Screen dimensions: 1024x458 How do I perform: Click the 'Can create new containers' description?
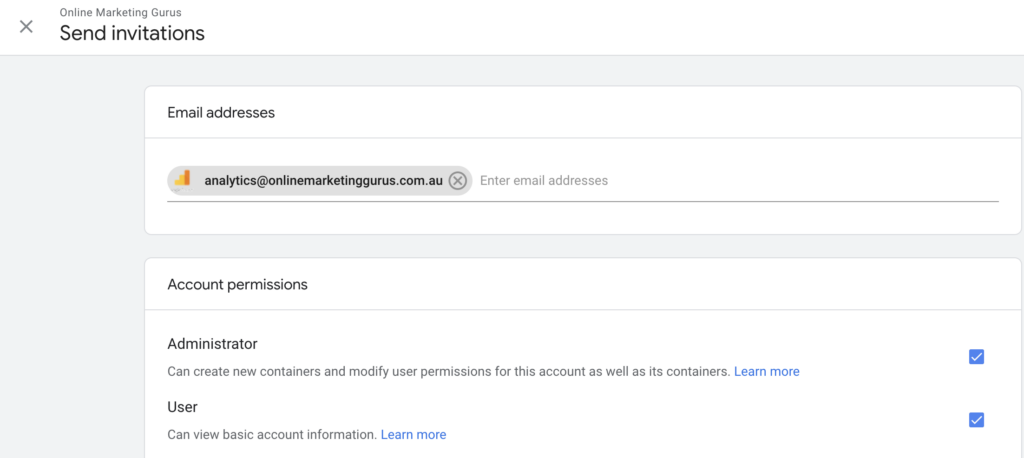[x=449, y=372]
